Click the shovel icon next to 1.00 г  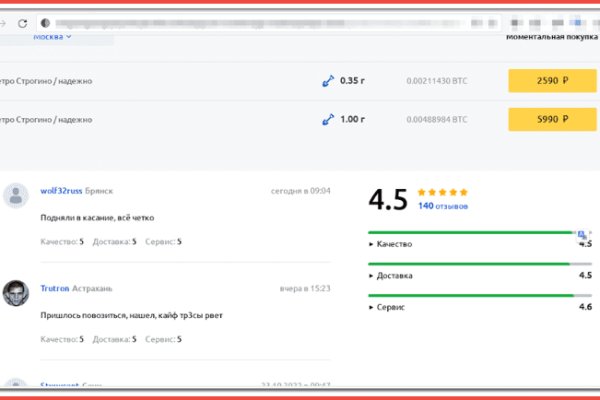[x=327, y=119]
